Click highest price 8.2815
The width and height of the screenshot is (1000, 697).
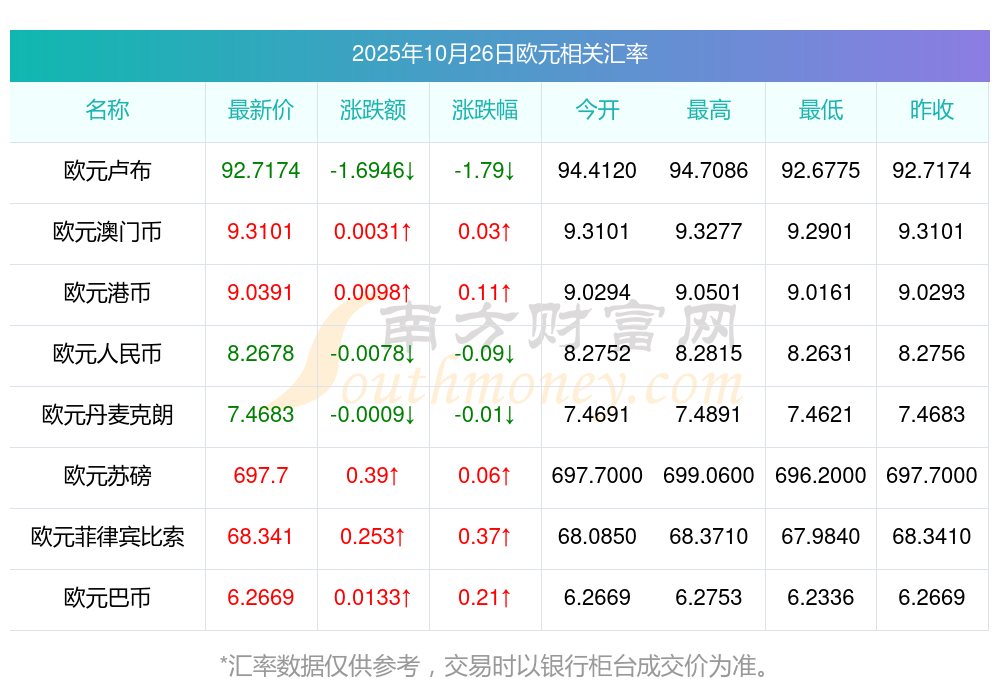coord(709,353)
